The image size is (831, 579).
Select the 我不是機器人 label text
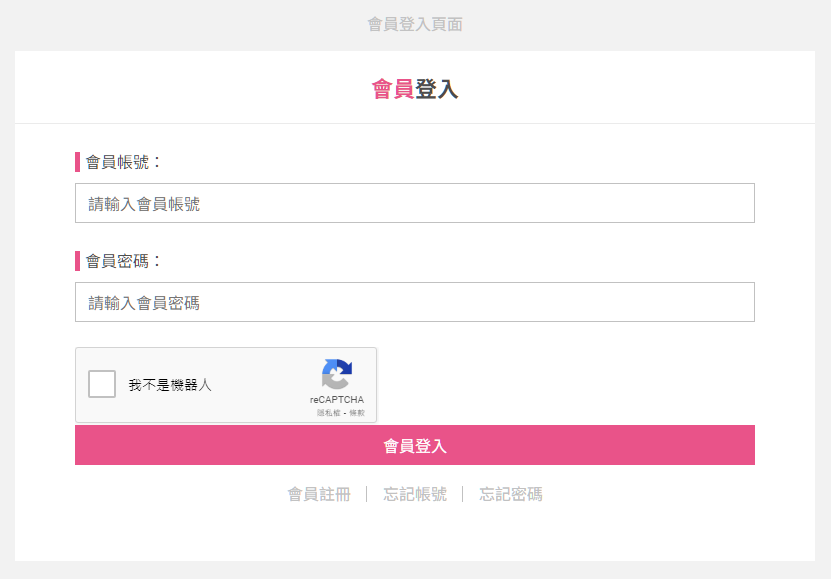(170, 385)
